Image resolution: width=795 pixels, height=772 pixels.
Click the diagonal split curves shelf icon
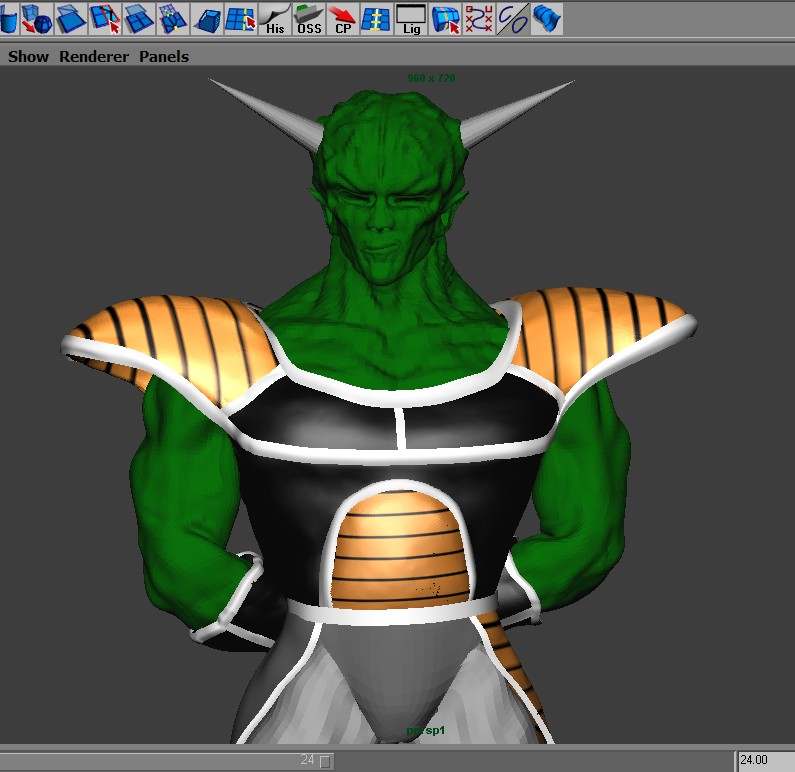513,19
